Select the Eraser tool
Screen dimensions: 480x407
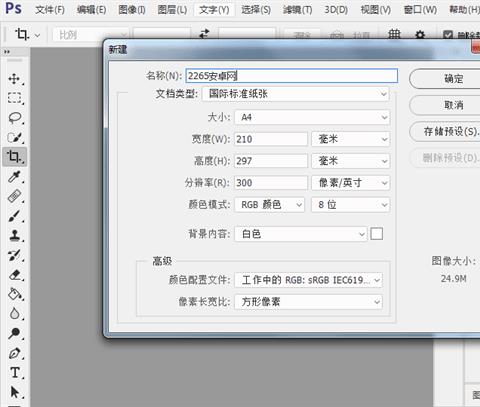coord(14,275)
